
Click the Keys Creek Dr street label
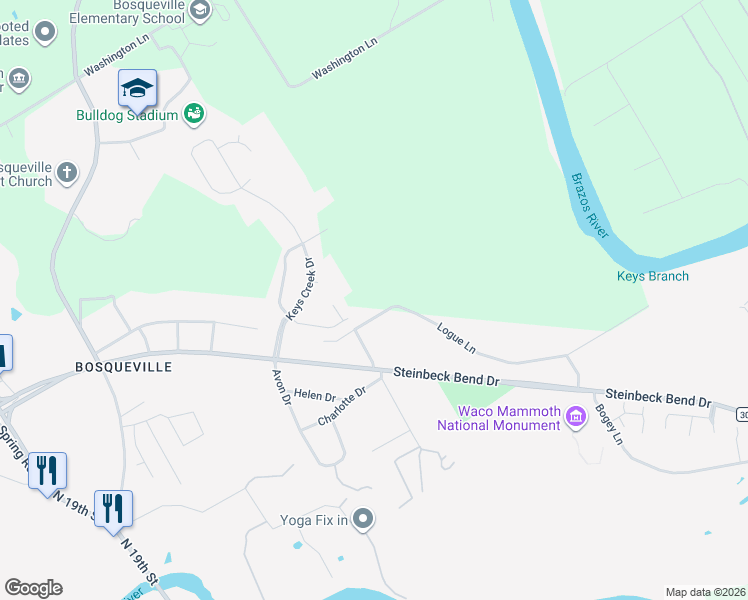pos(301,289)
